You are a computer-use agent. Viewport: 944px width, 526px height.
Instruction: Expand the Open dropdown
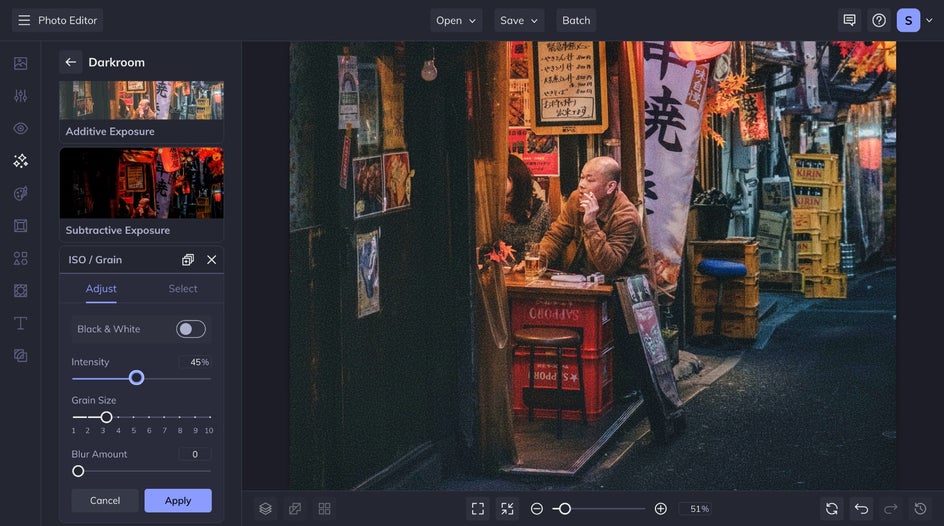pyautogui.click(x=456, y=20)
